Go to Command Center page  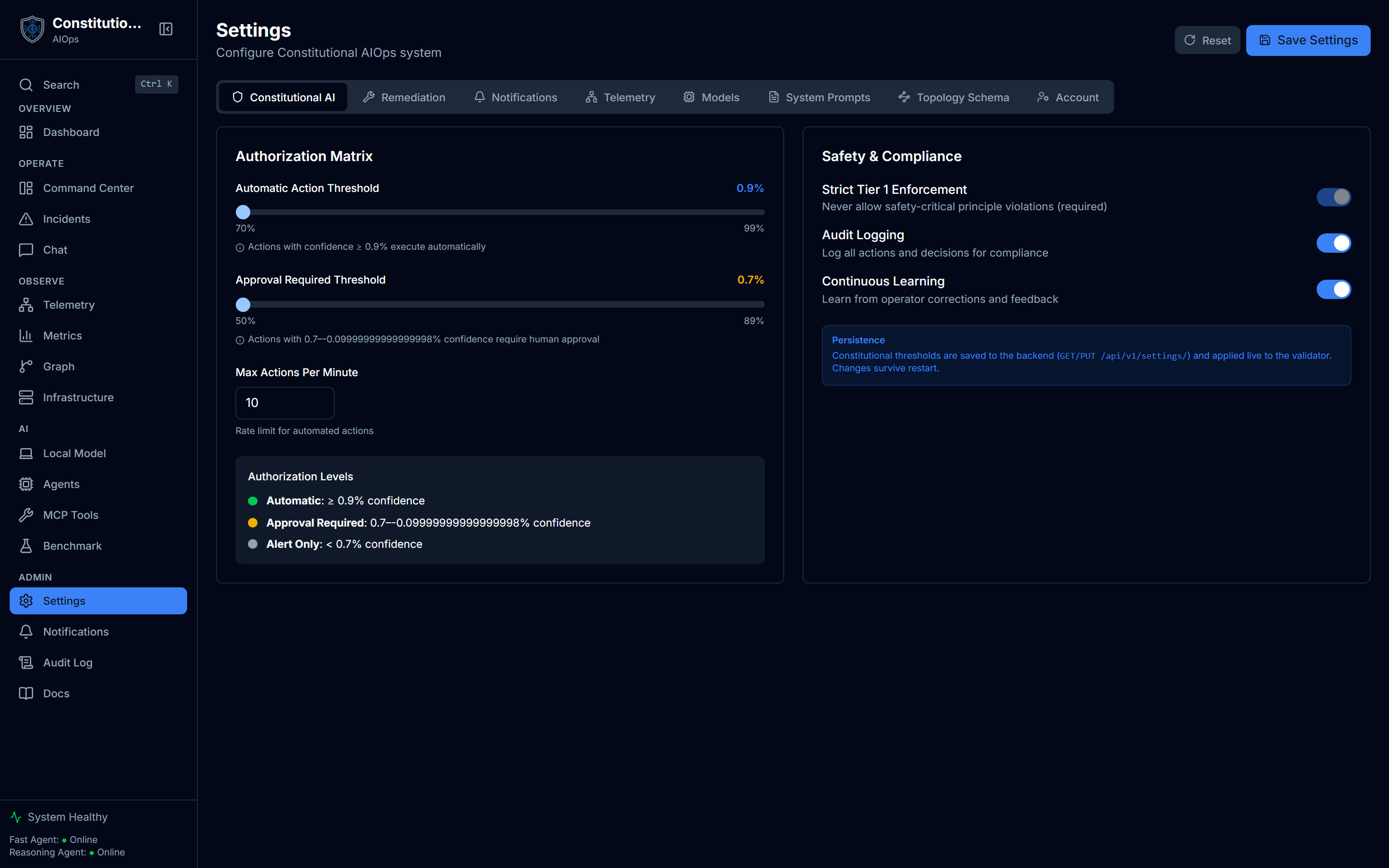[x=98, y=188]
